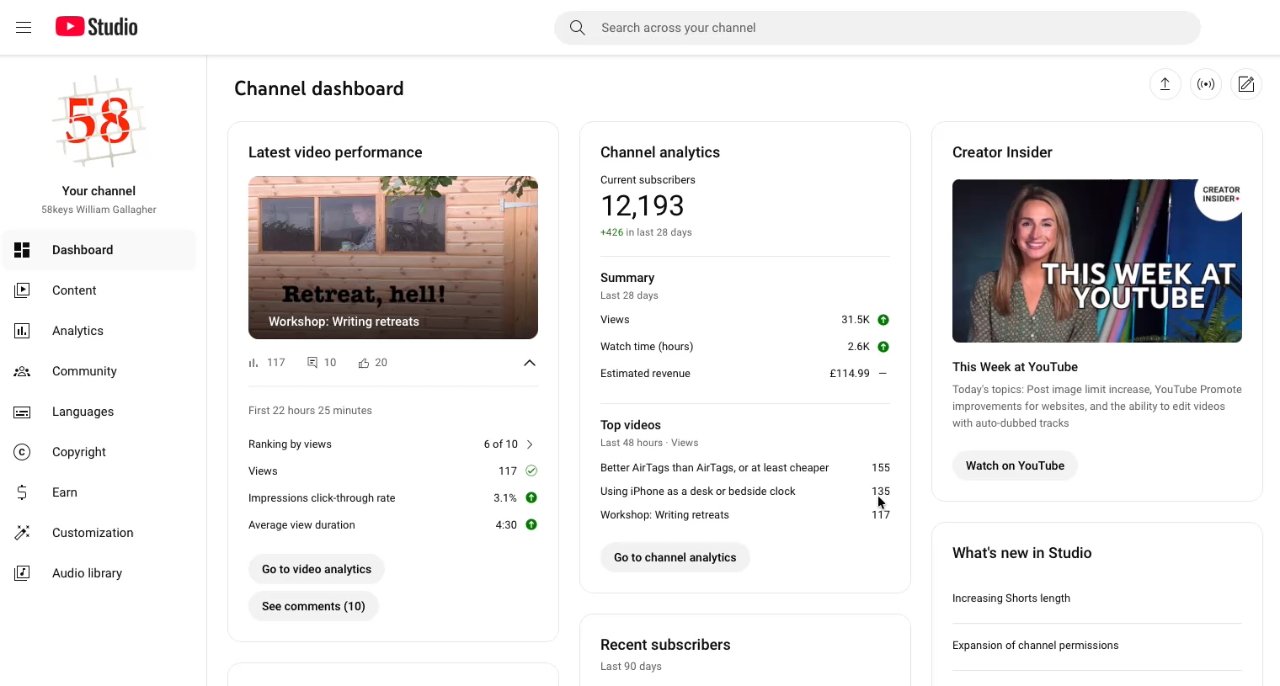Click the Upload videos icon

tap(1165, 84)
